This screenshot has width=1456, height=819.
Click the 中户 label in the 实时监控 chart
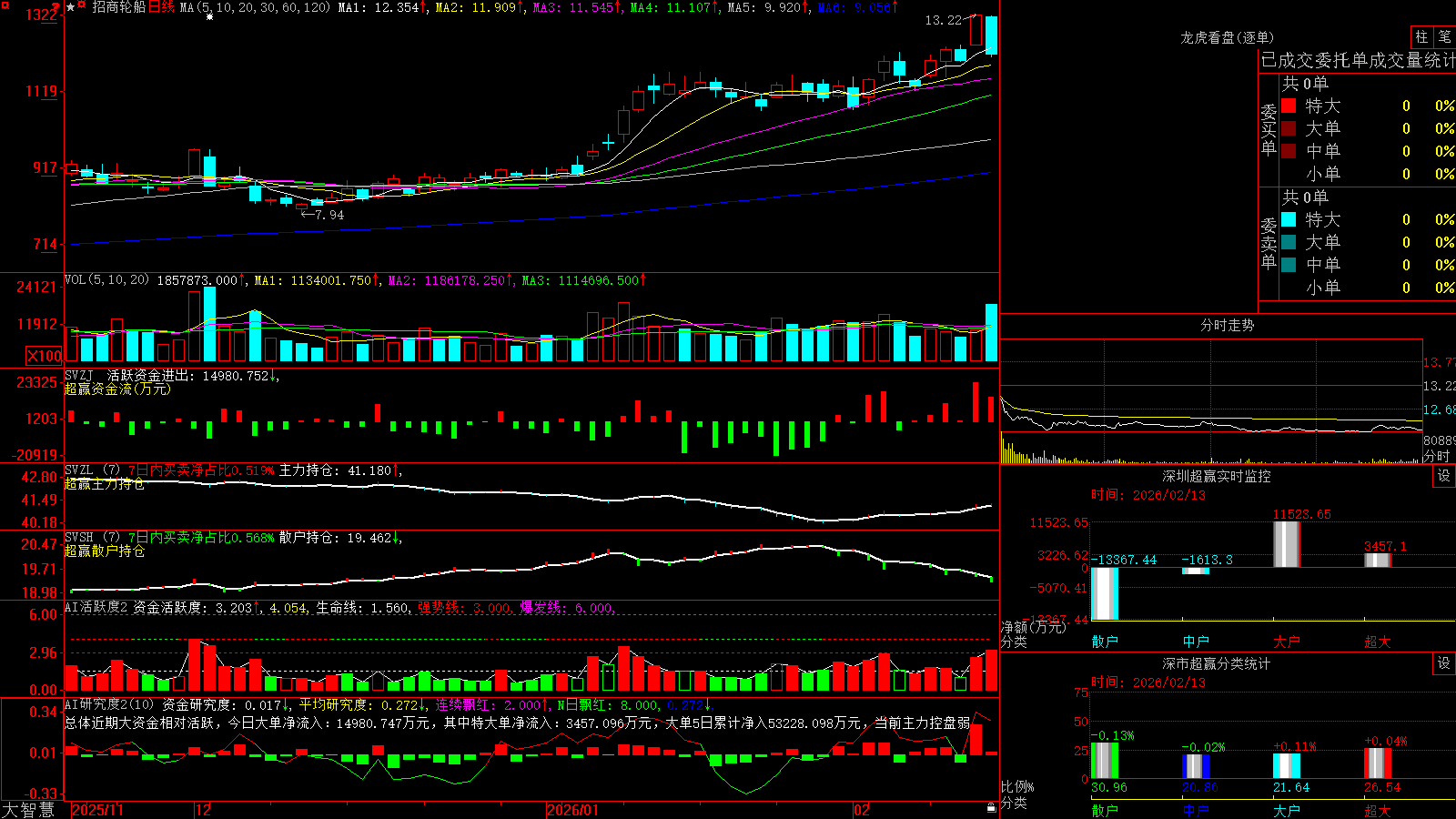coord(1196,642)
